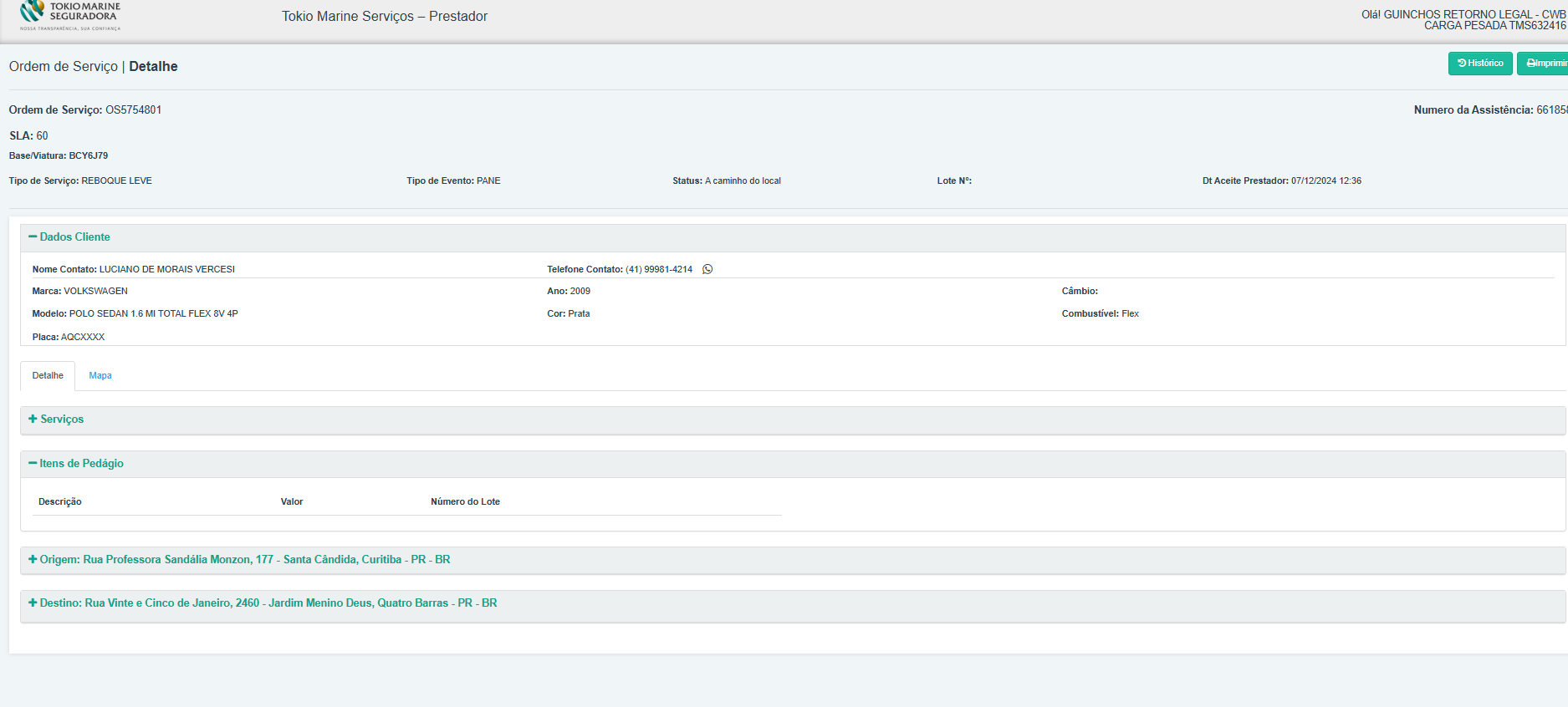Collapse the Itens de Pedágio panel

tap(76, 464)
